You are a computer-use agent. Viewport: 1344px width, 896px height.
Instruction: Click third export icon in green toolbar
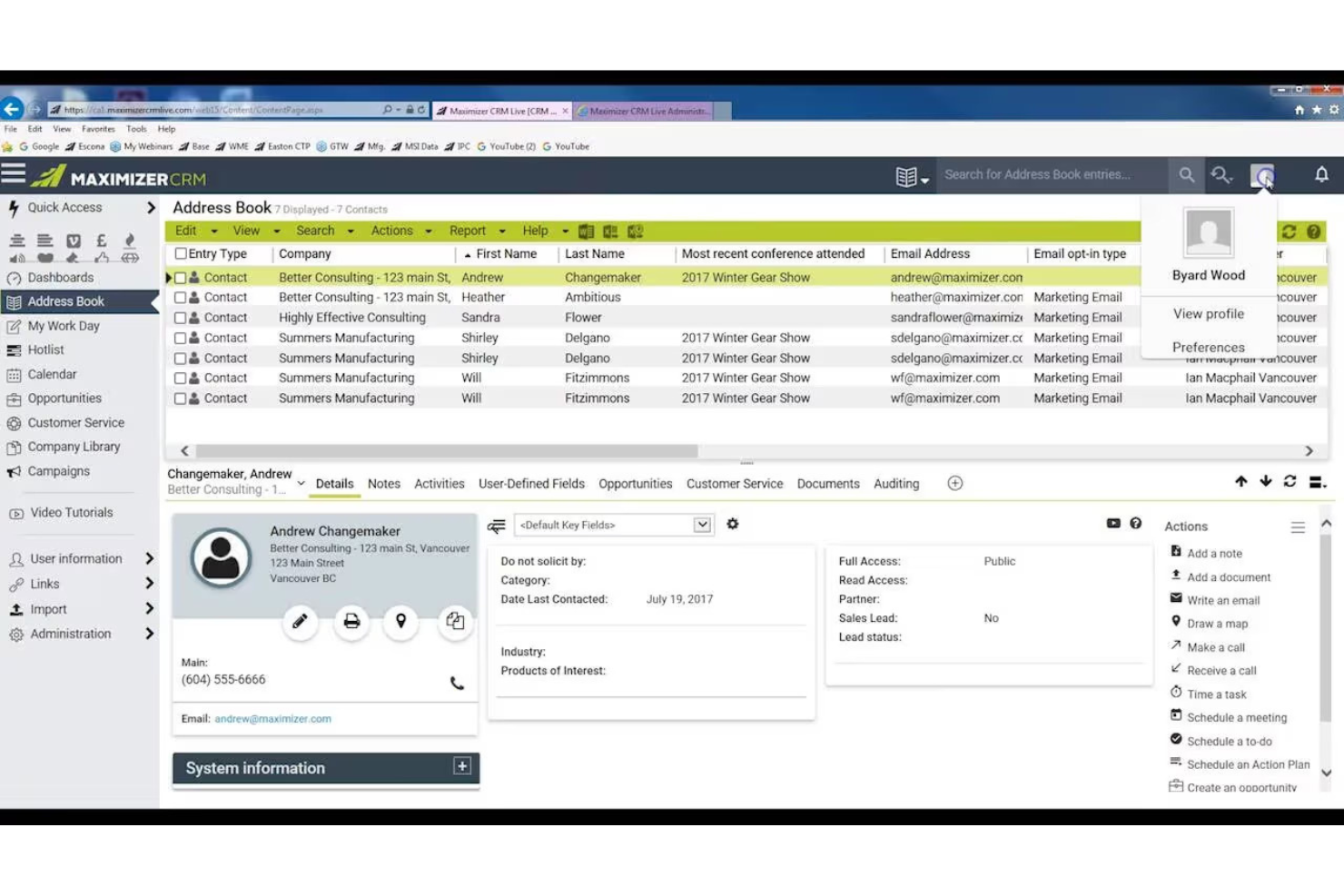click(635, 231)
